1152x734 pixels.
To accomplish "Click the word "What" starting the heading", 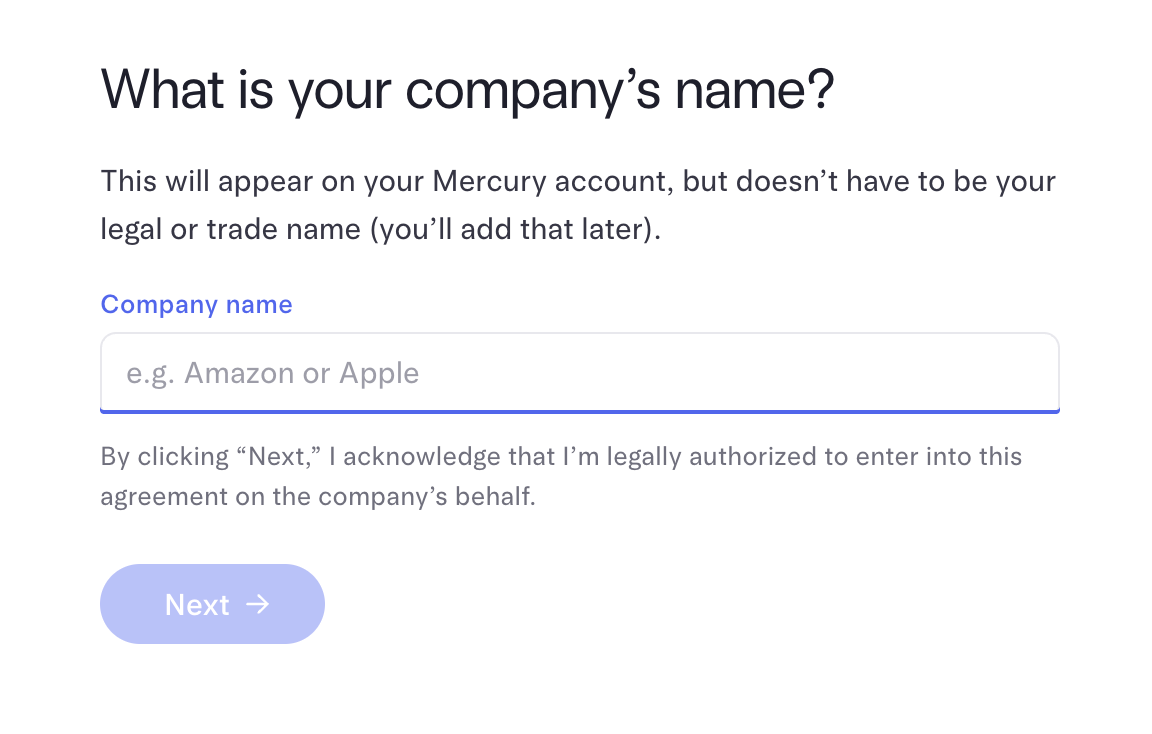I will point(164,89).
